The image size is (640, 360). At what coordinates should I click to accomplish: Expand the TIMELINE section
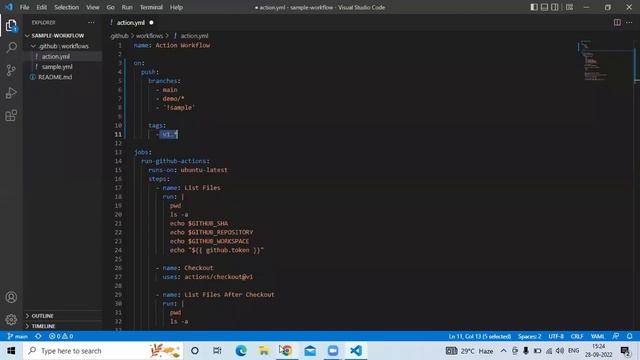43,326
